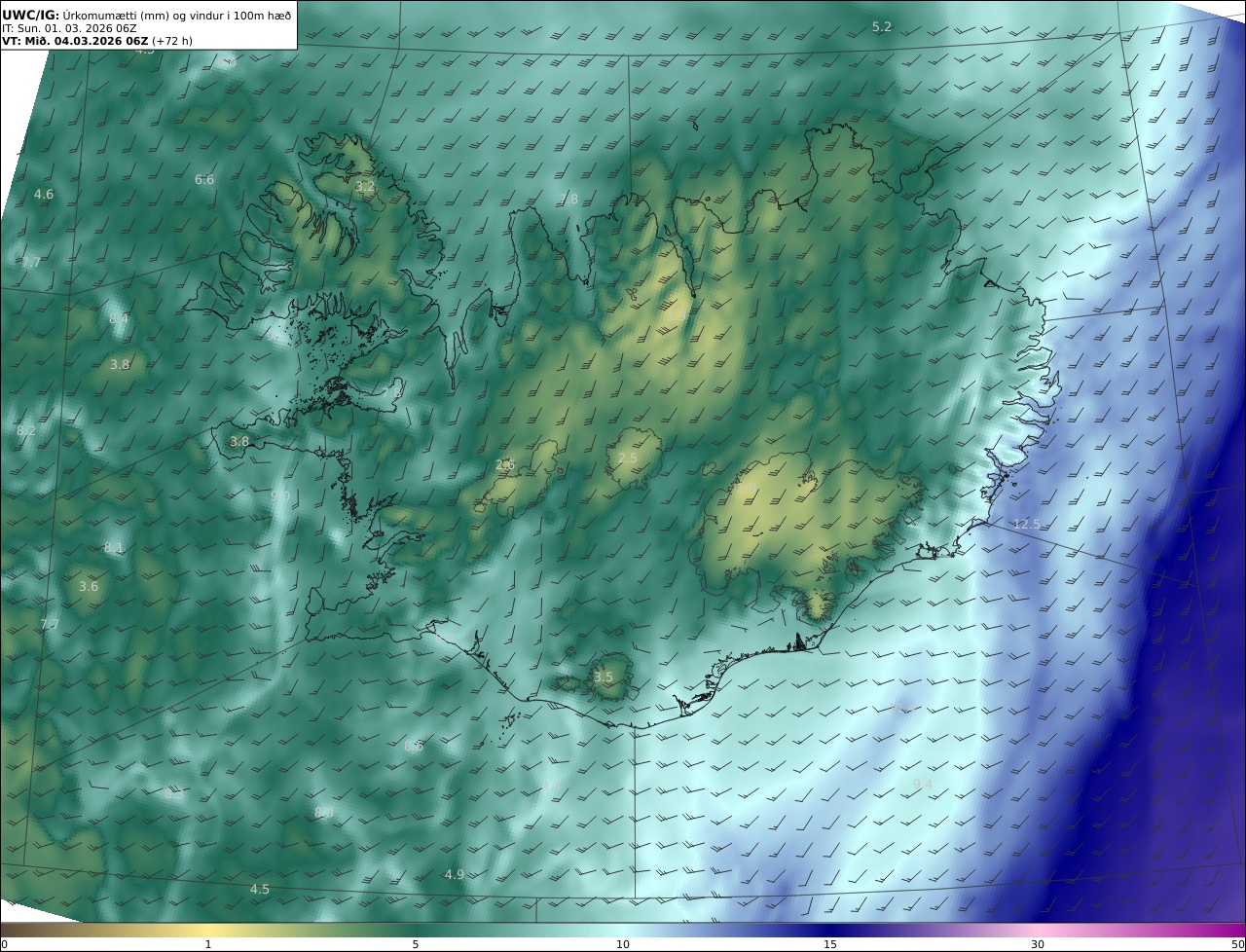Click the 5.2 value label on the map
This screenshot has height=952, width=1246.
pos(882,27)
